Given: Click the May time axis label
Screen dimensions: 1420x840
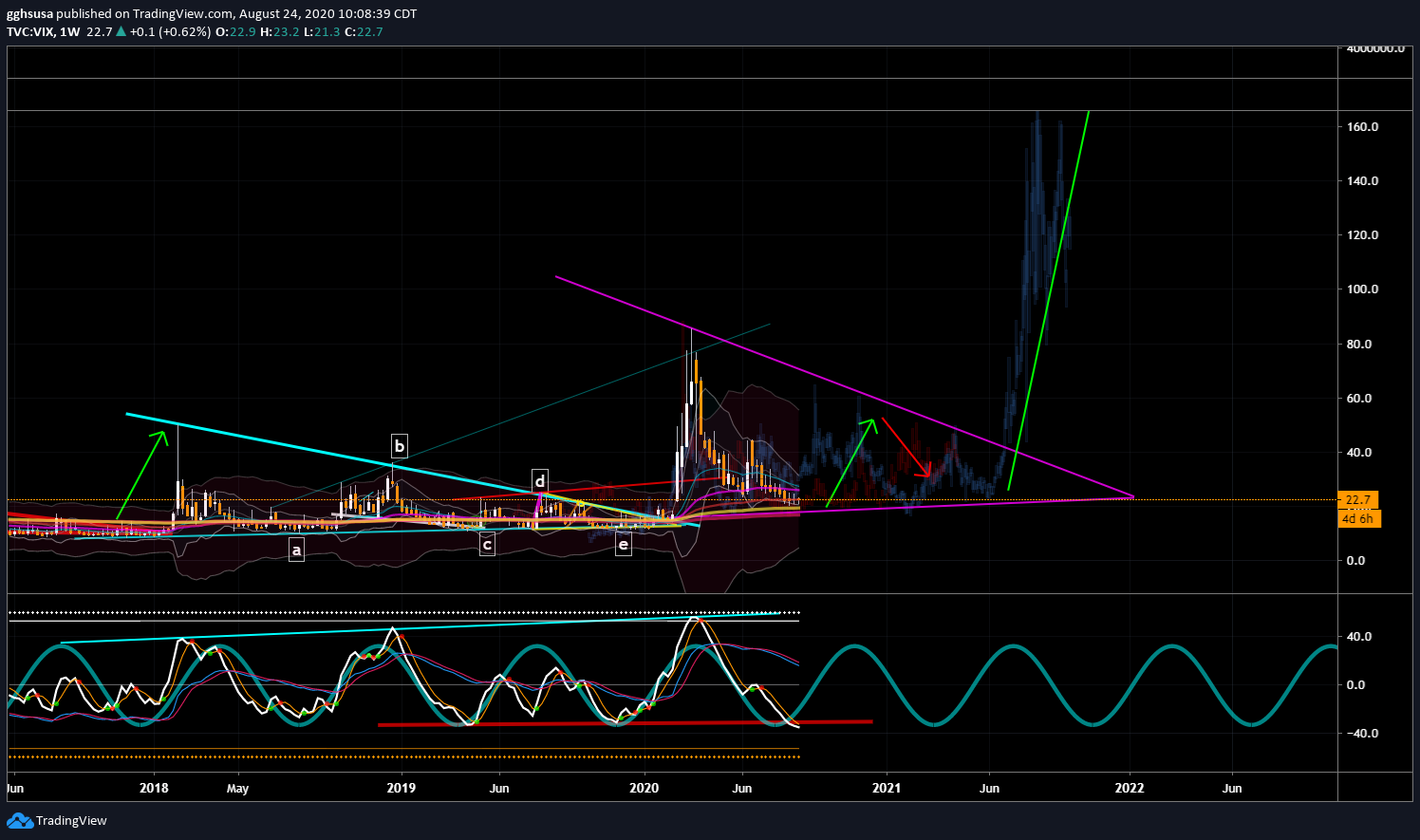Looking at the screenshot, I should [x=237, y=788].
